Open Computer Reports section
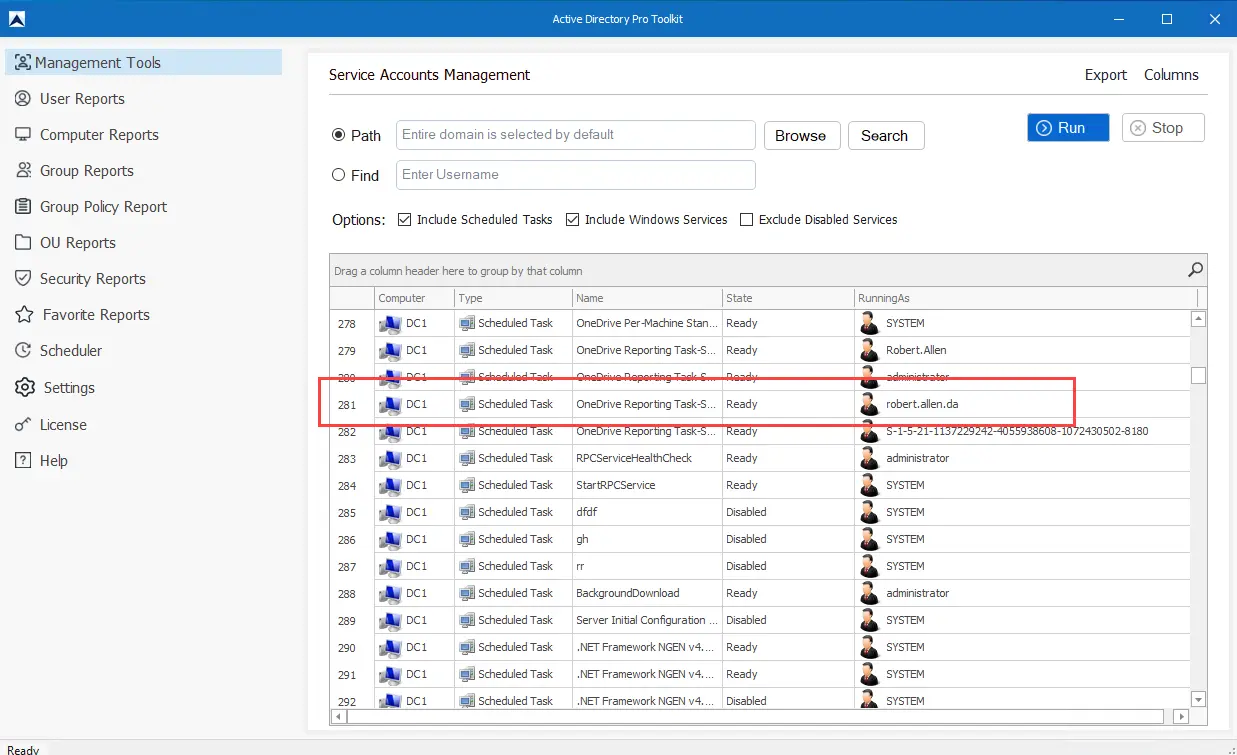The width and height of the screenshot is (1237, 755). [x=99, y=134]
